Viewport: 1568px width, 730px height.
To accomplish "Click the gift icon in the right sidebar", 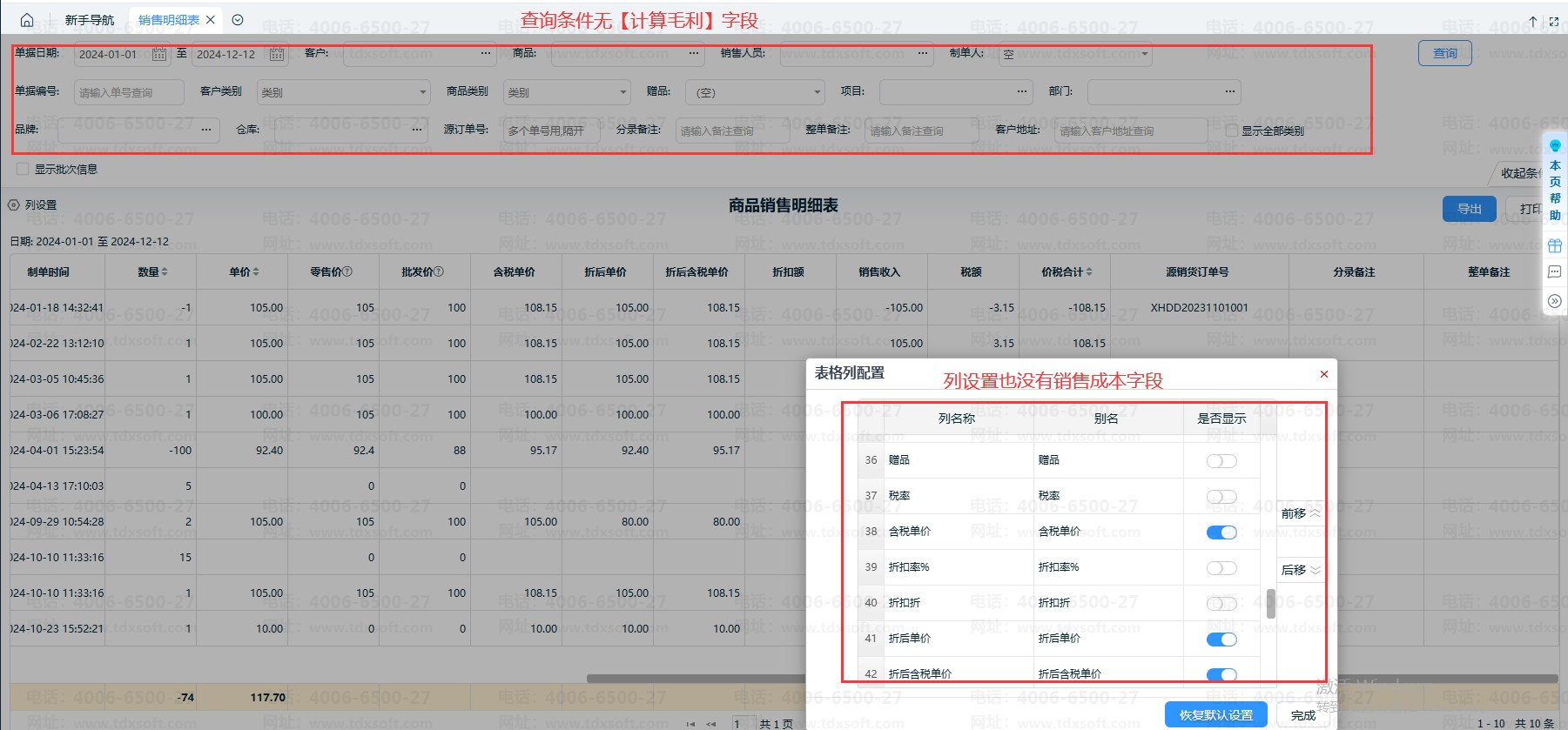I will [1555, 245].
